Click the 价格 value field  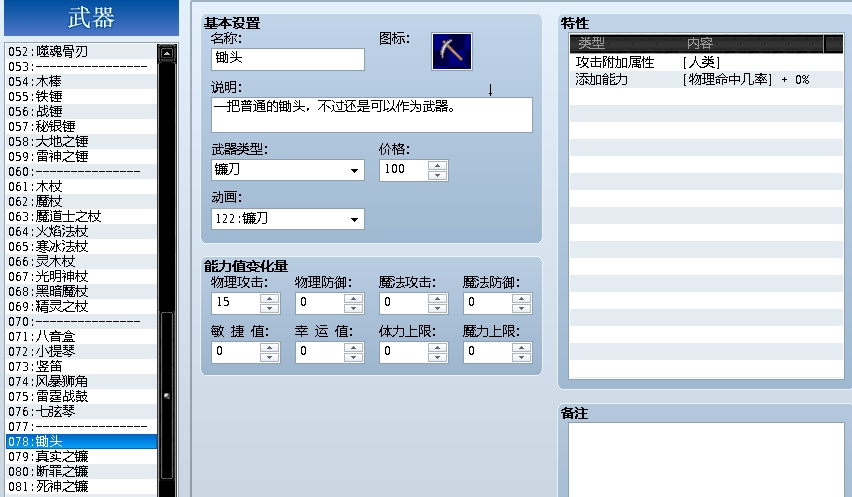(x=404, y=170)
